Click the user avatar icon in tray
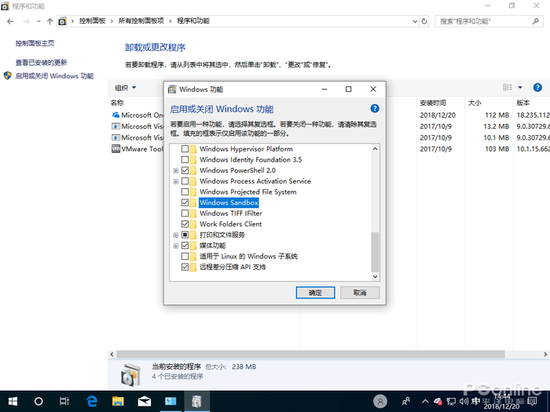This screenshot has height=412, width=550. (380, 401)
